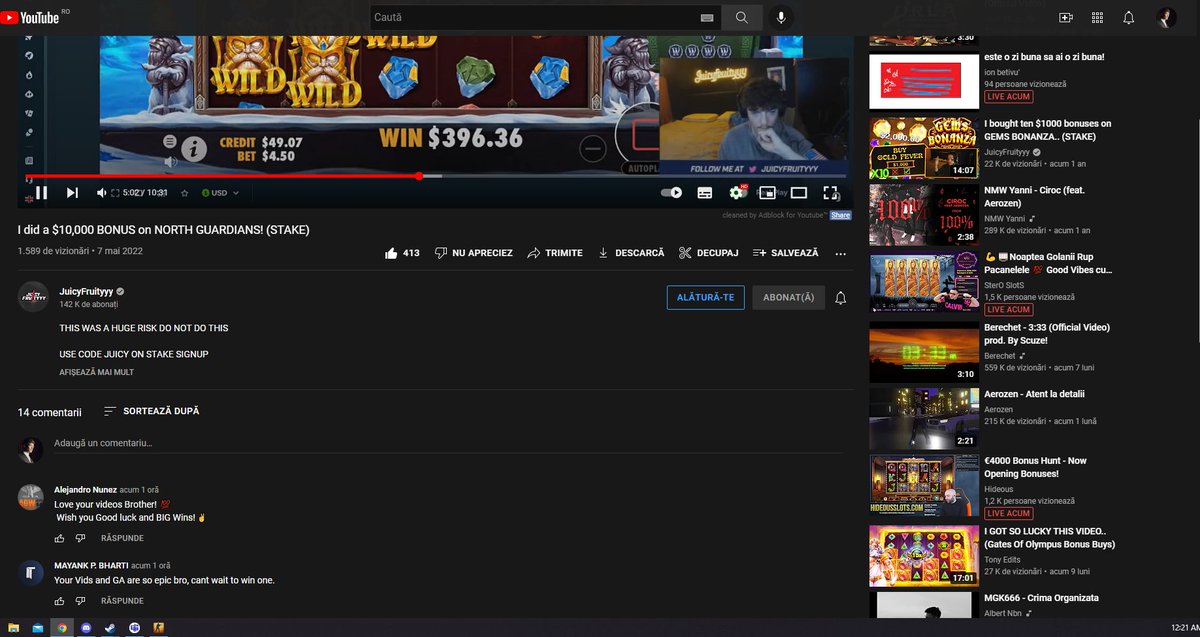Open the JuicyFruityyy channel name link

coord(87,291)
